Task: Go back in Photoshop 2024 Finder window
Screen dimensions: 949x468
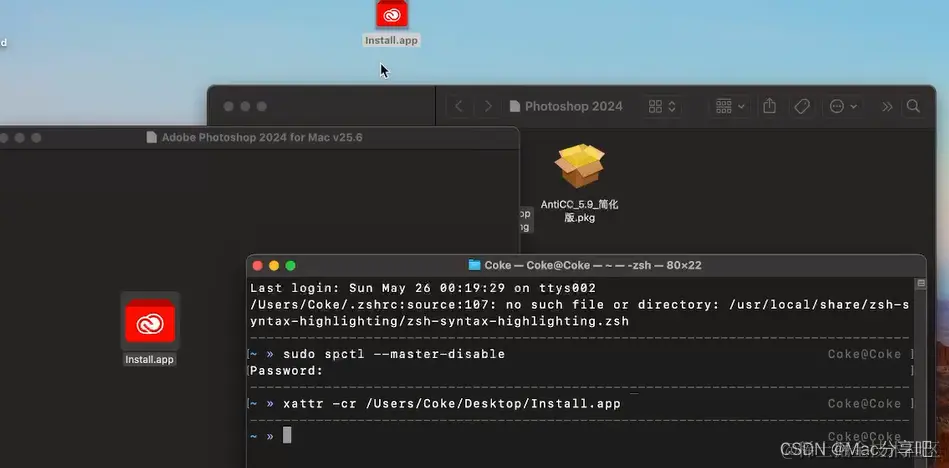Action: coord(459,107)
